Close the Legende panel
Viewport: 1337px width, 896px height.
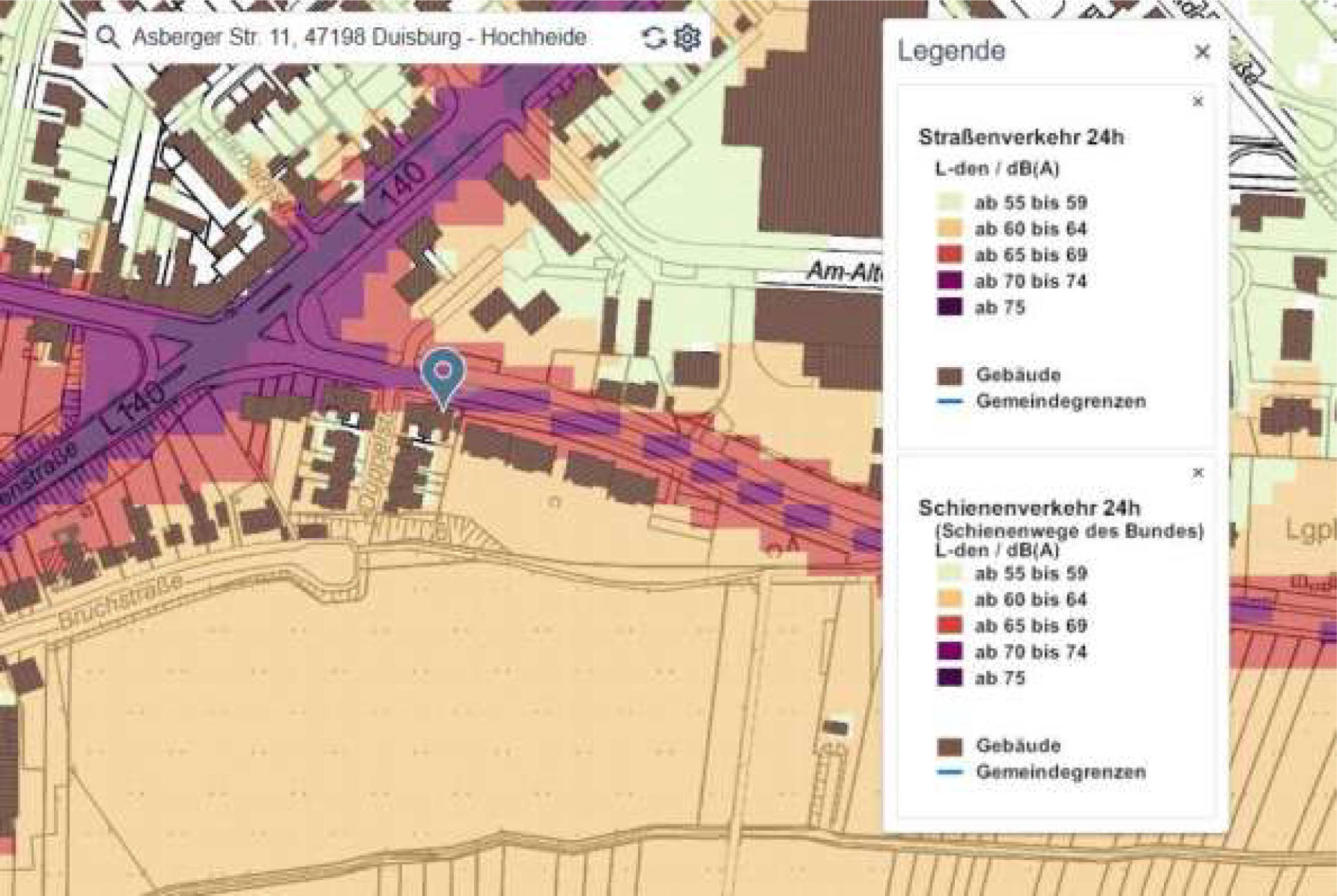pos(1202,52)
